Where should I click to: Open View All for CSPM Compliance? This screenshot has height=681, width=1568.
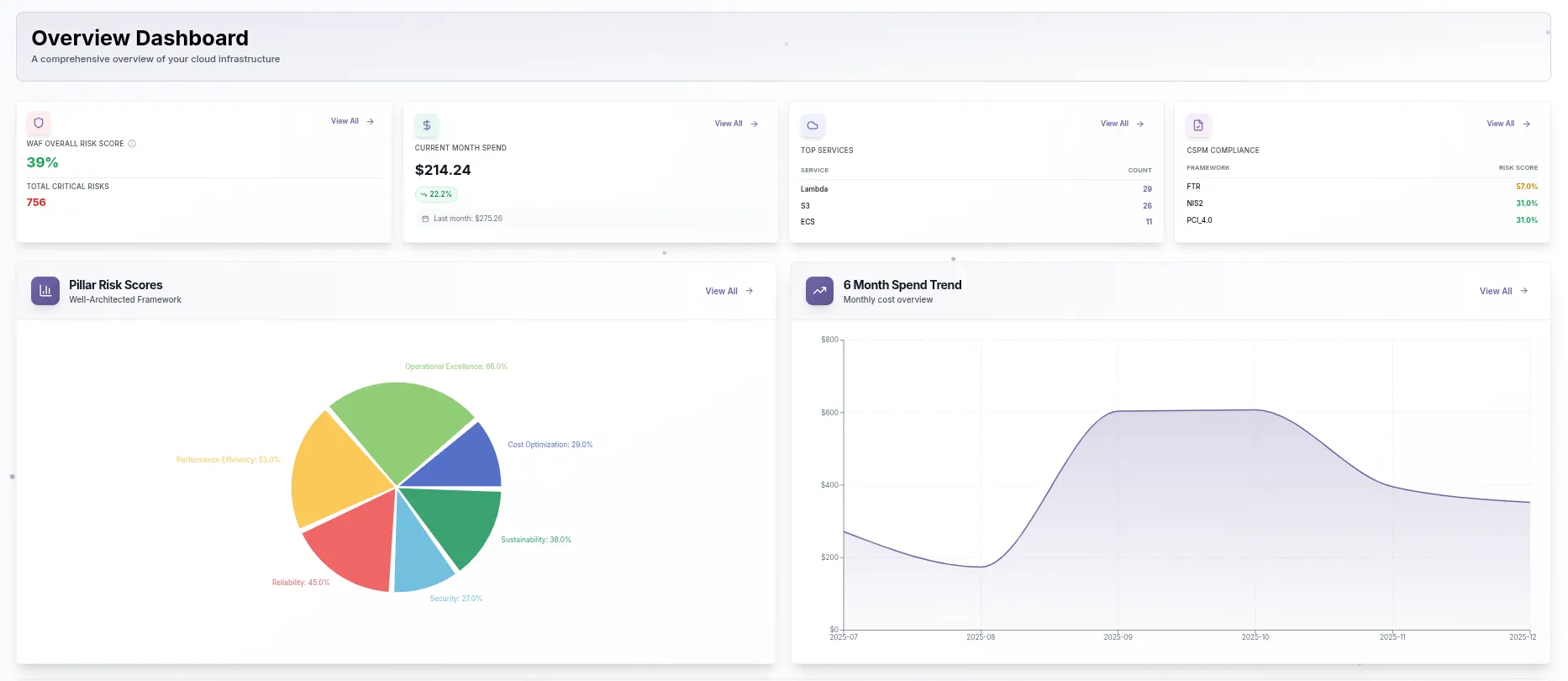point(1507,124)
